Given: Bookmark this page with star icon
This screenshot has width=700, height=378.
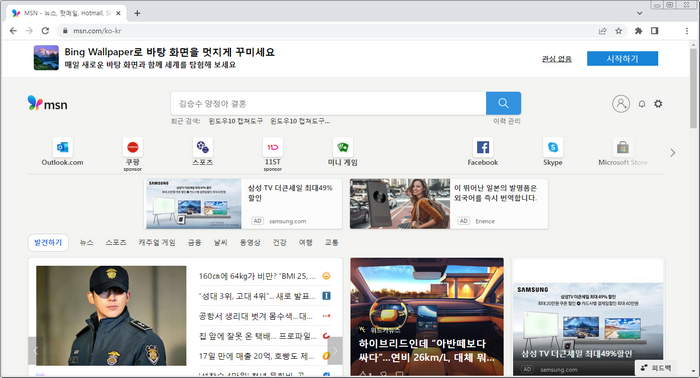Looking at the screenshot, I should (x=618, y=31).
